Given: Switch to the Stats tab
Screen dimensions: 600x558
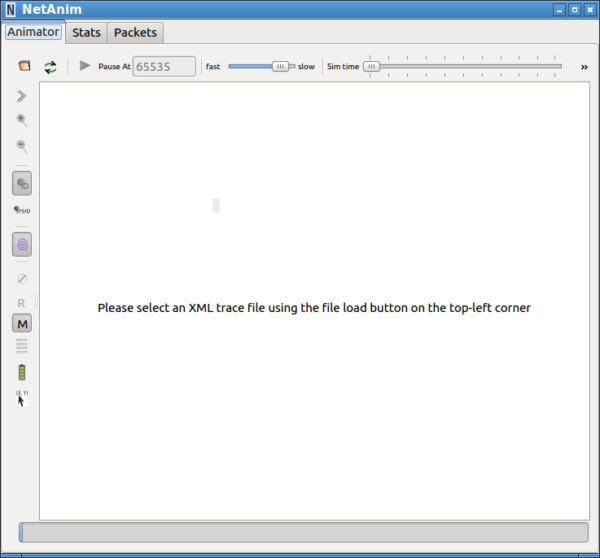Looking at the screenshot, I should coord(86,32).
